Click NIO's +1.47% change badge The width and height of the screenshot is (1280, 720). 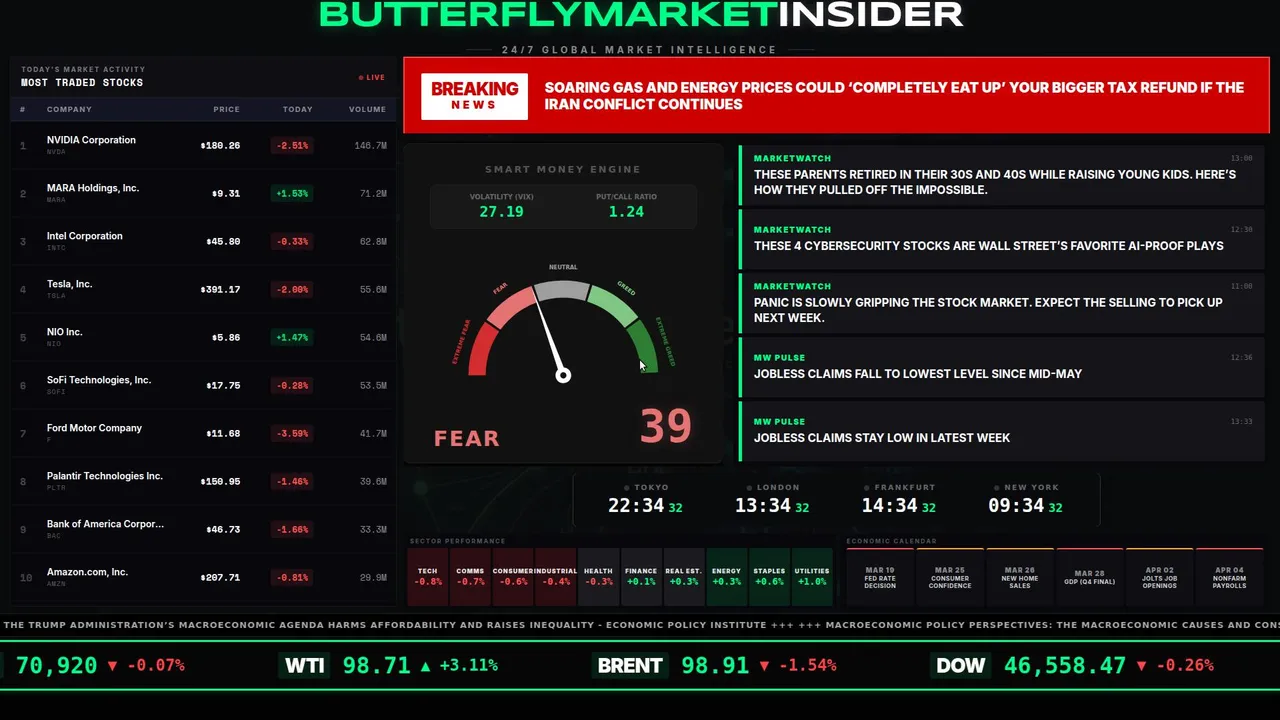coord(292,338)
